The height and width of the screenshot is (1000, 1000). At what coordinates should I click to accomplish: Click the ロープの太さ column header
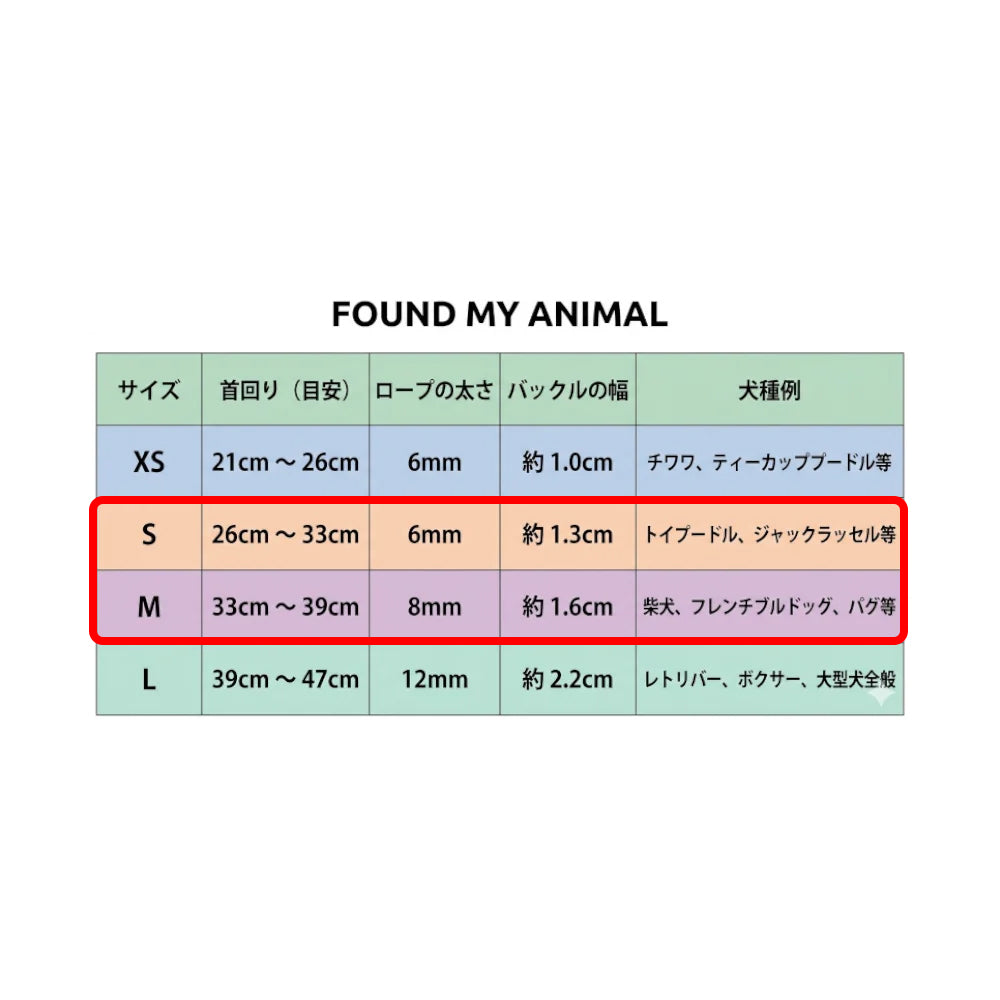(434, 389)
